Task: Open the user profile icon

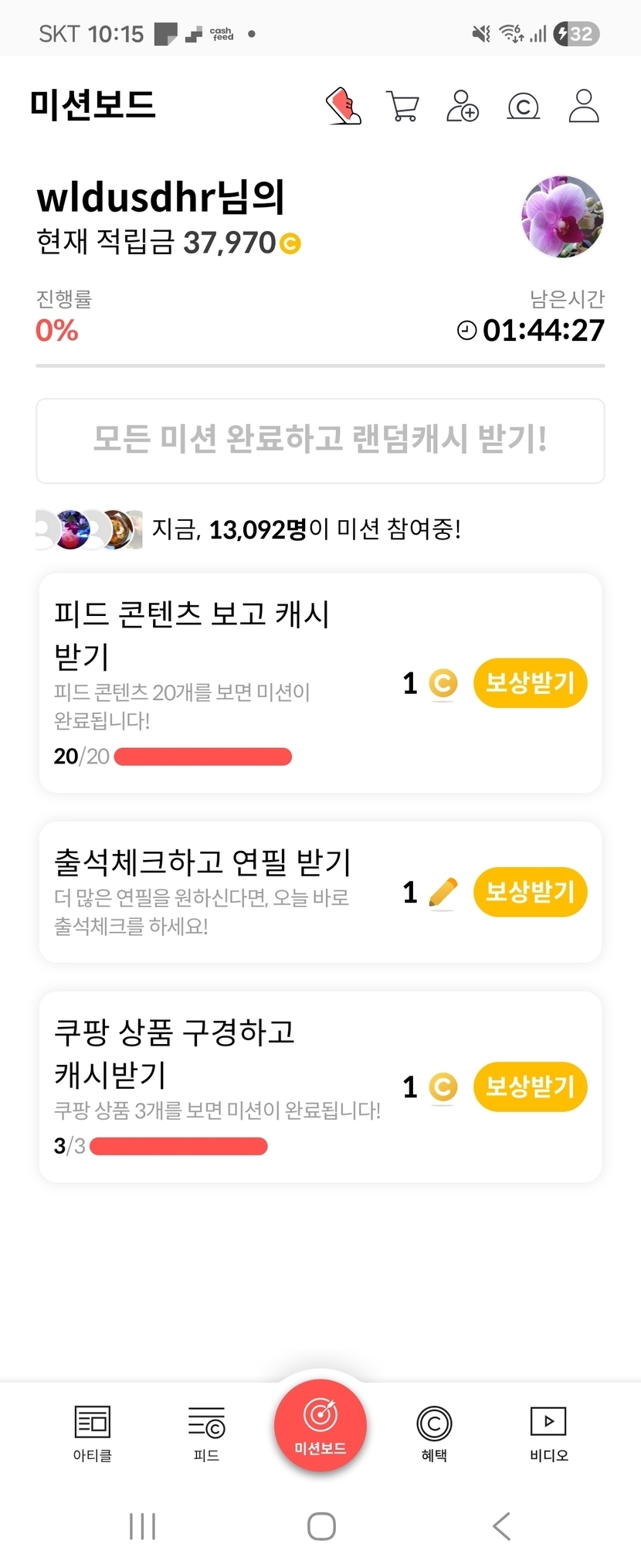Action: (584, 106)
